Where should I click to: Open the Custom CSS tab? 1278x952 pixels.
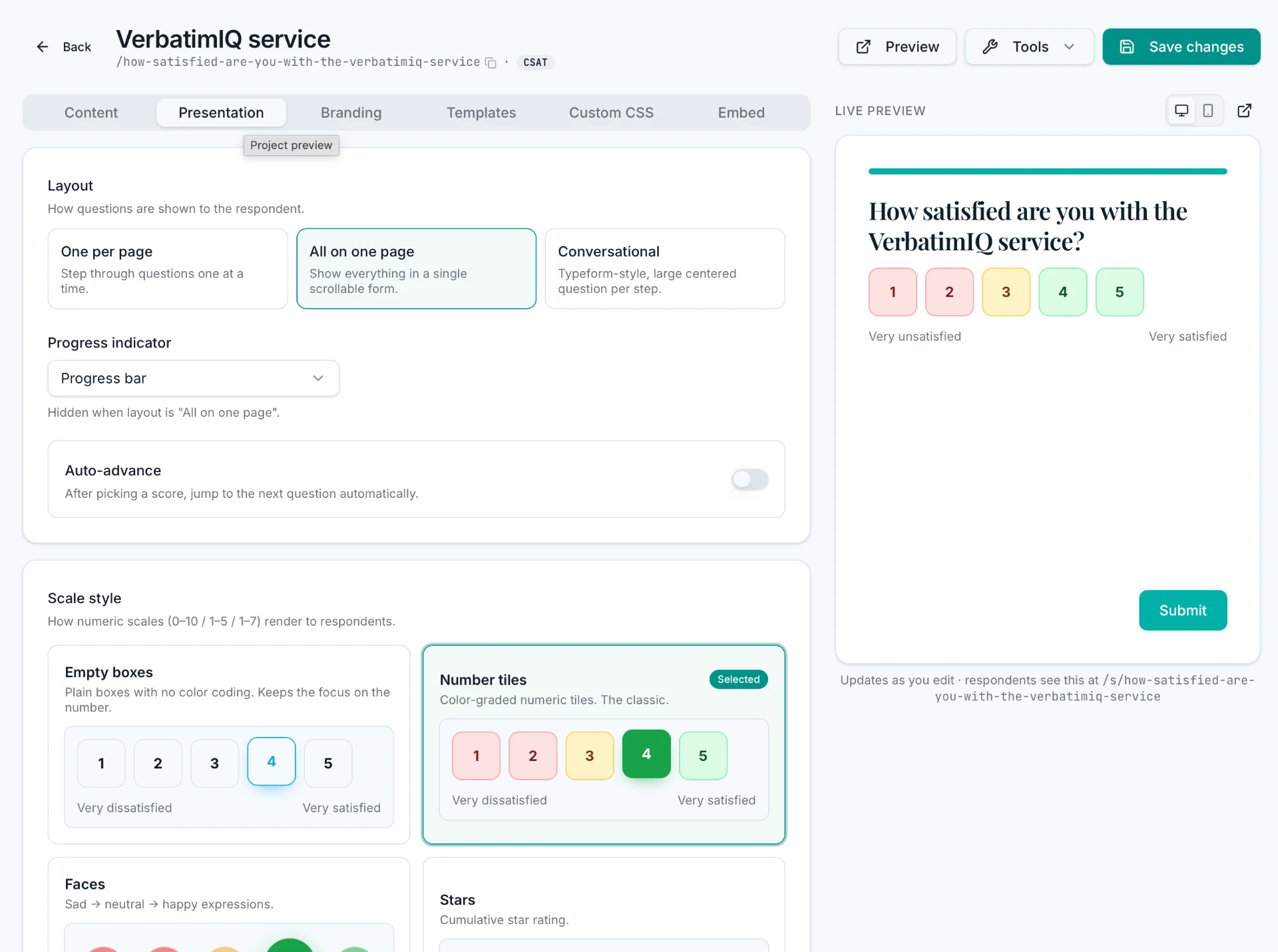(611, 113)
